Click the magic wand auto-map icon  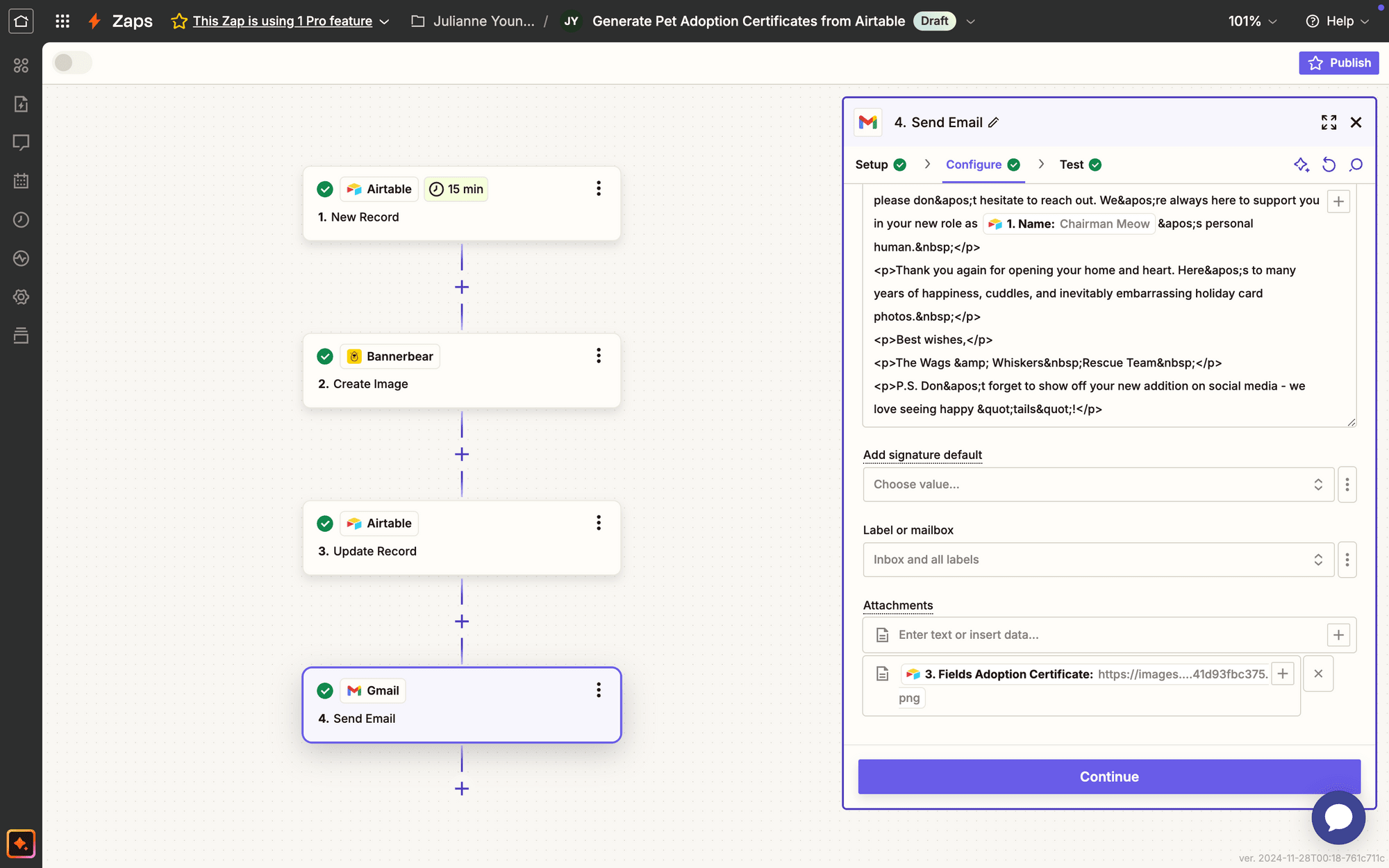pyautogui.click(x=1301, y=164)
